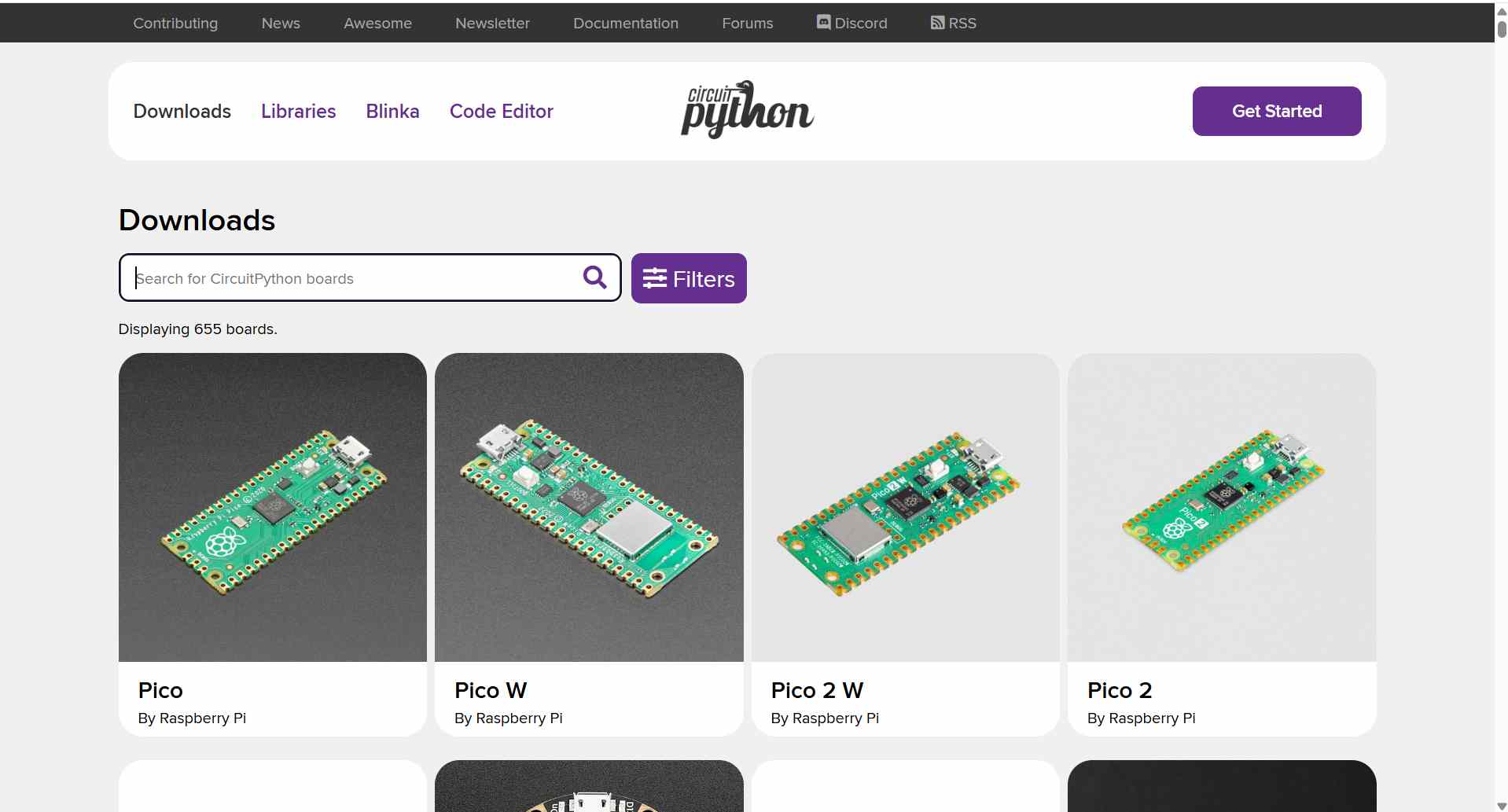Open the Awesome link
The image size is (1508, 812).
[x=377, y=23]
